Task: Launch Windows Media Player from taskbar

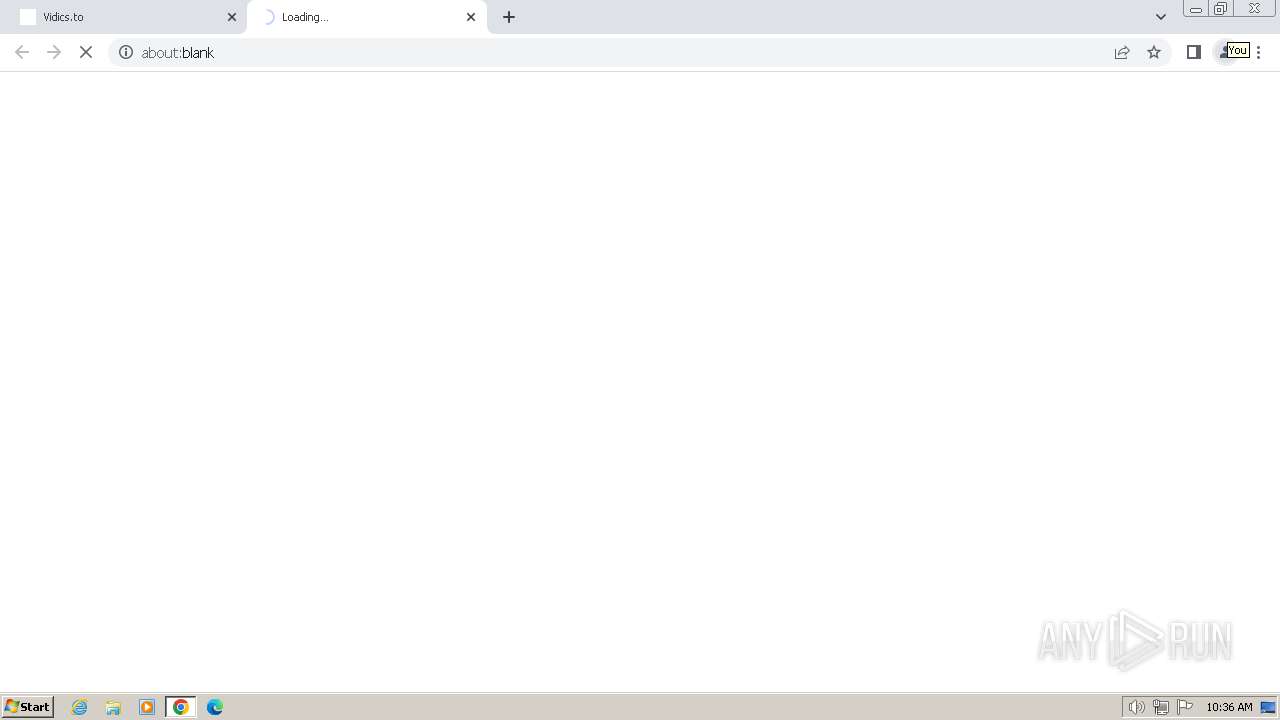Action: 147,707
